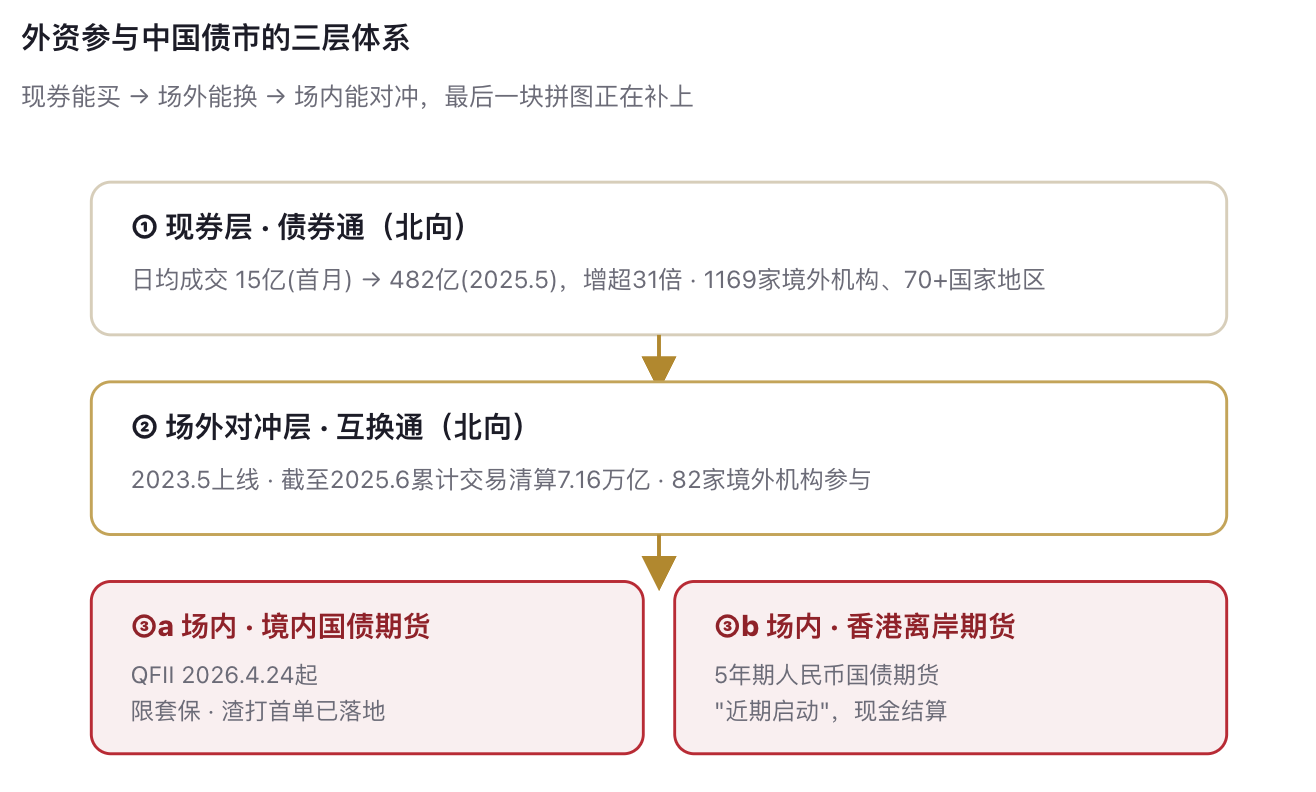
Task: Click the circled ③ icon before a 场内
Action: click(x=143, y=627)
